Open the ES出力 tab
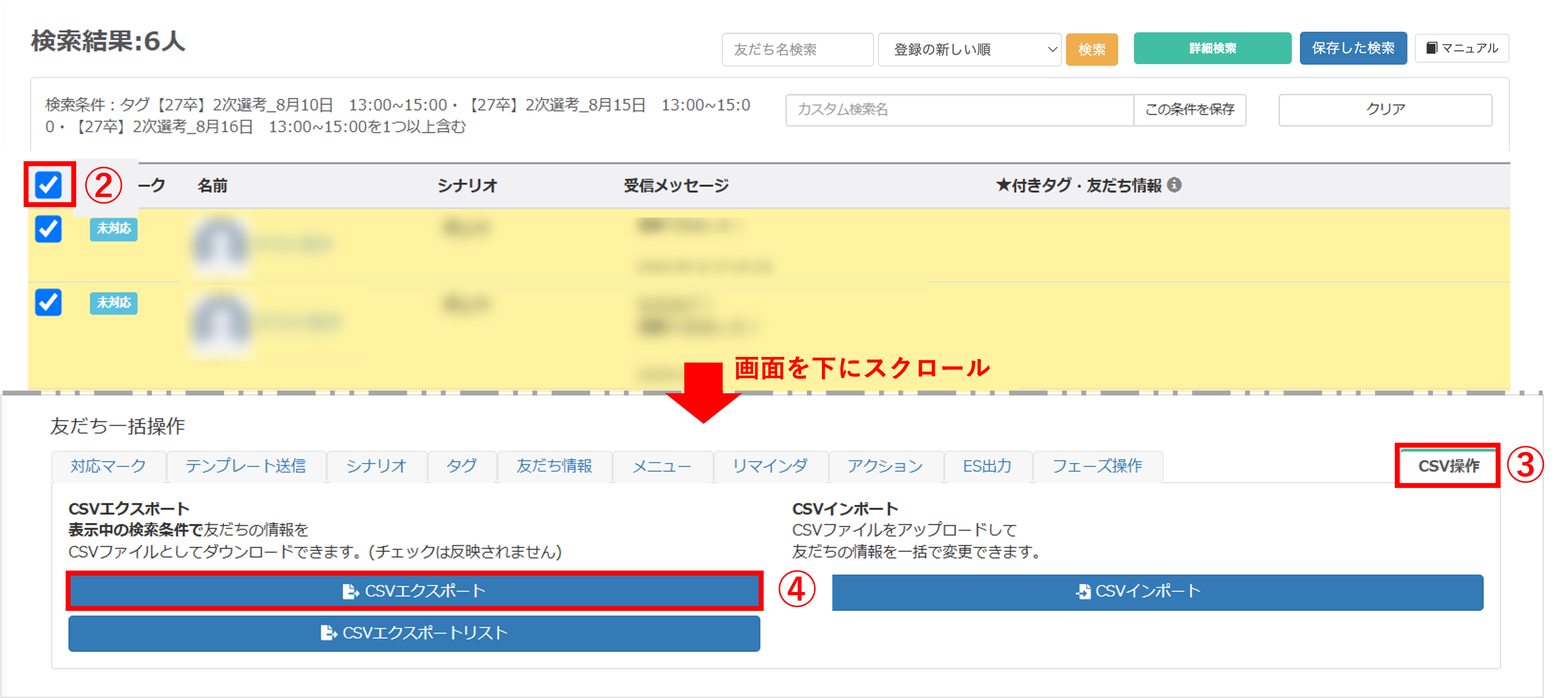Viewport: 1568px width, 698px height. (987, 466)
